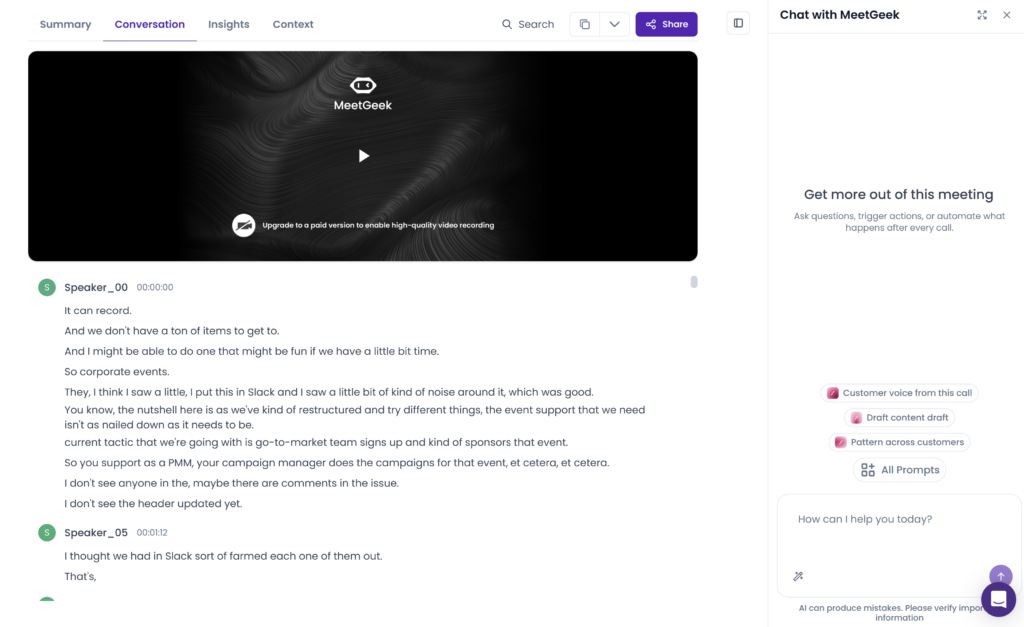Play the meeting recording video

point(364,155)
